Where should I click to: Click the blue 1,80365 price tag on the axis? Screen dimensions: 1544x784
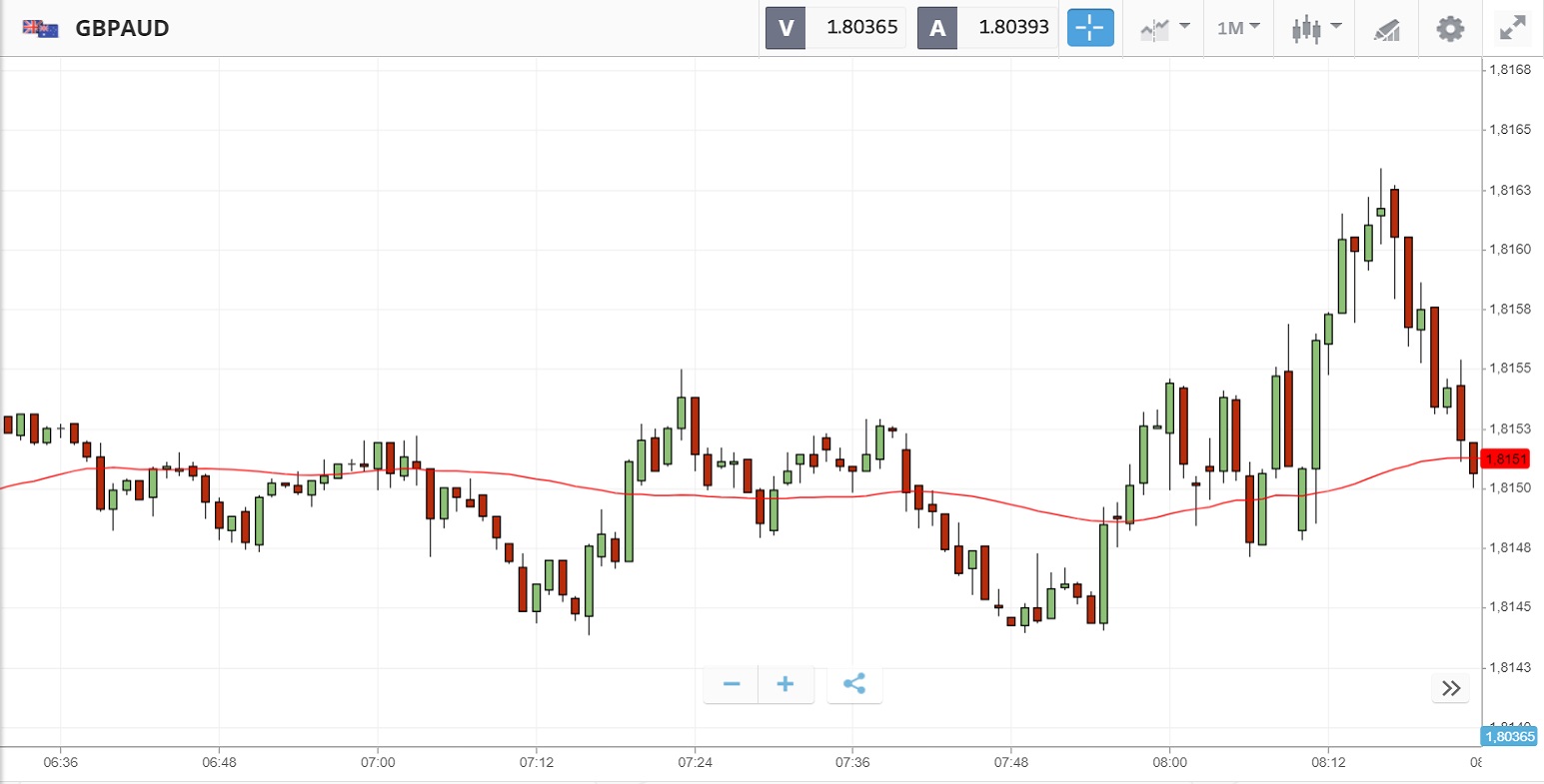click(1509, 737)
